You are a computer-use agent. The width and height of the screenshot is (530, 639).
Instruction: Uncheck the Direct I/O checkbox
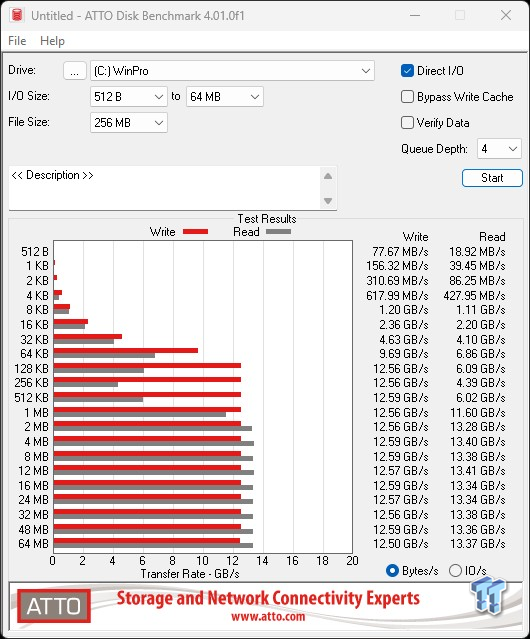click(x=407, y=71)
